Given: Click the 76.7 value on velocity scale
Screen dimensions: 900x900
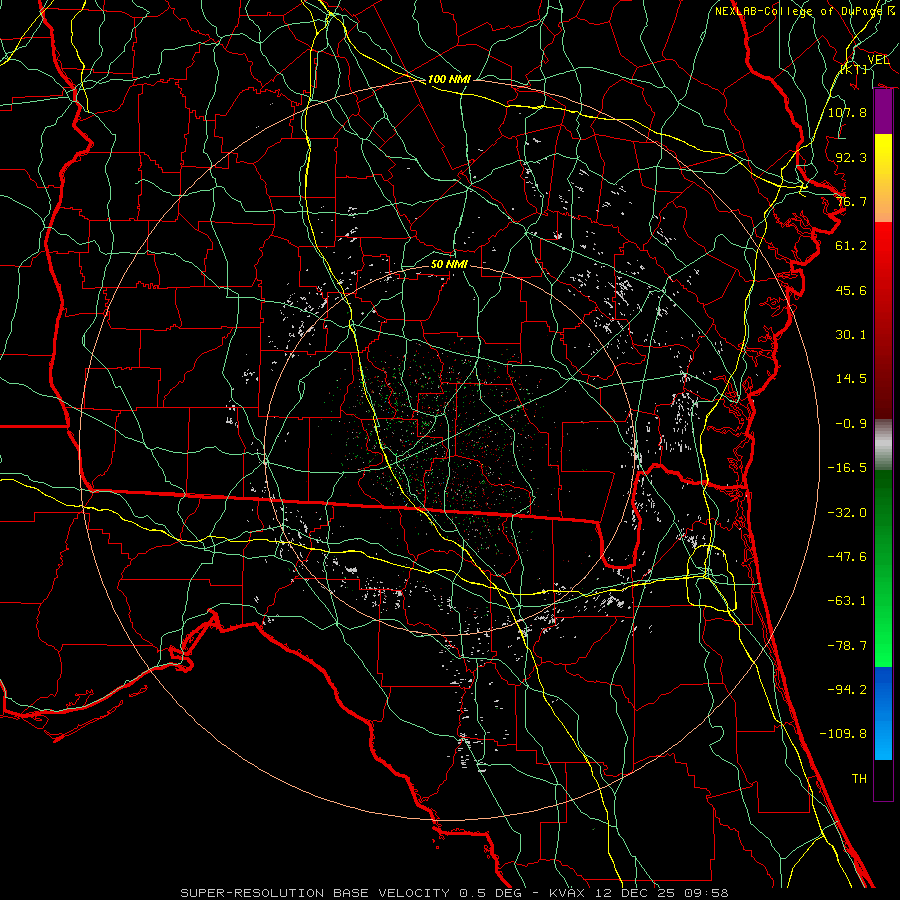Looking at the screenshot, I should (851, 201).
